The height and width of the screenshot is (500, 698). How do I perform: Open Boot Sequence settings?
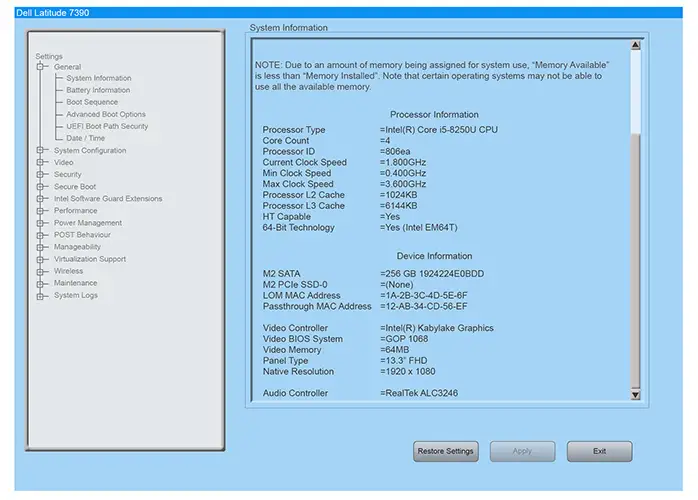pyautogui.click(x=92, y=102)
